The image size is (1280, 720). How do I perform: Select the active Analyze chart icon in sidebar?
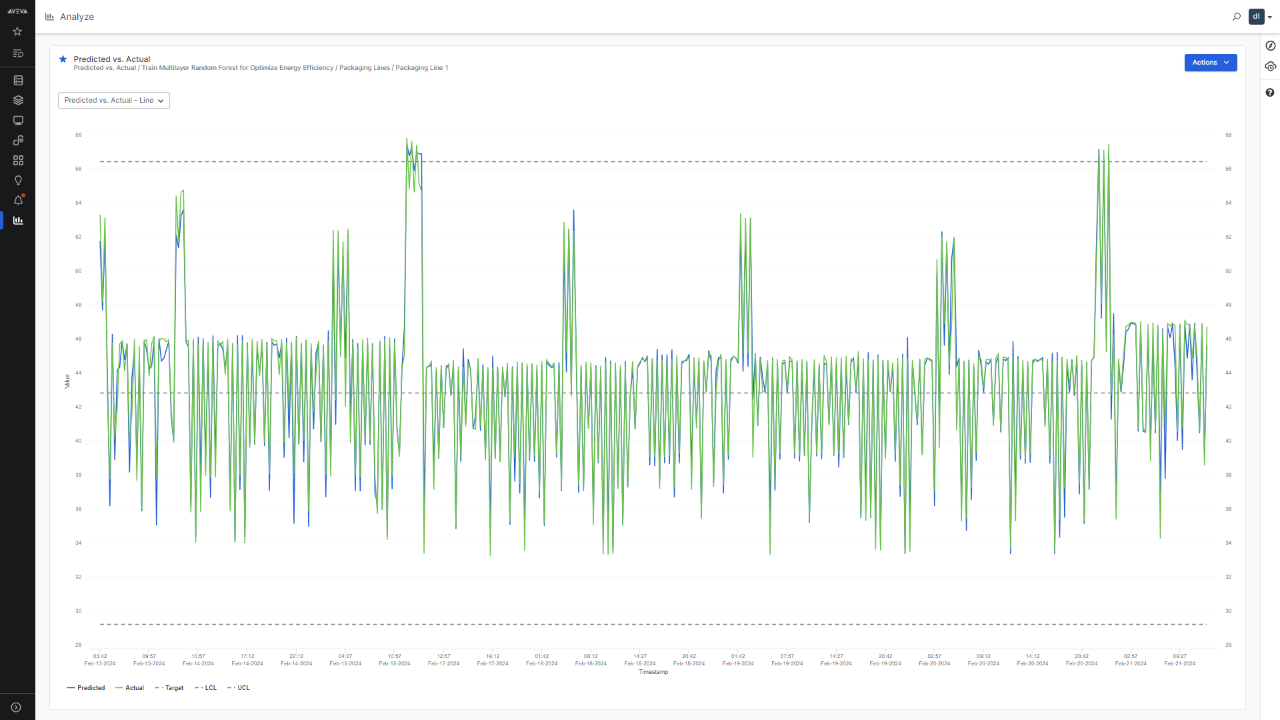tap(17, 220)
